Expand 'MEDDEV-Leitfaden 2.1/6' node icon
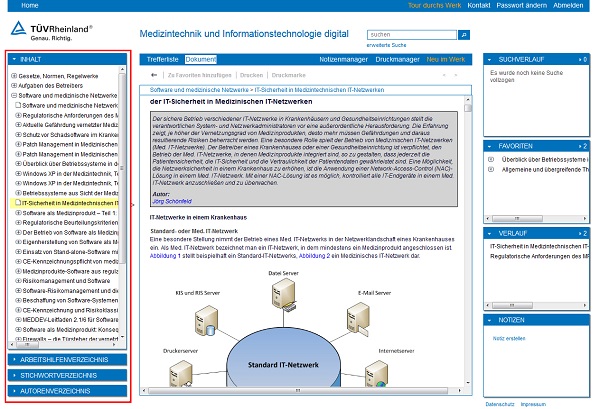Screen dimensions: 600x409 pyautogui.click(x=18, y=319)
